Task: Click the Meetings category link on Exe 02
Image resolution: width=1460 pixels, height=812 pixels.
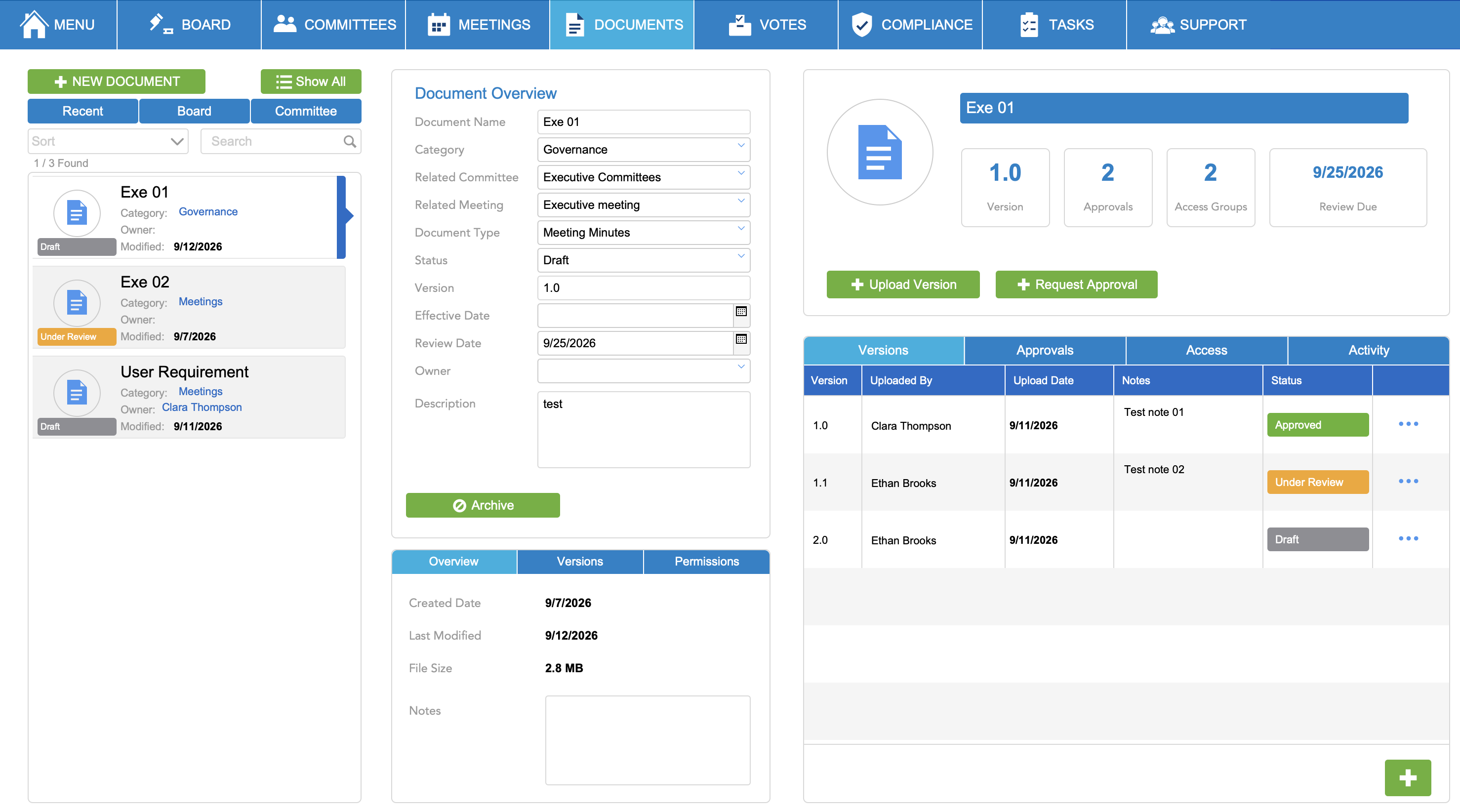Action: [x=201, y=302]
